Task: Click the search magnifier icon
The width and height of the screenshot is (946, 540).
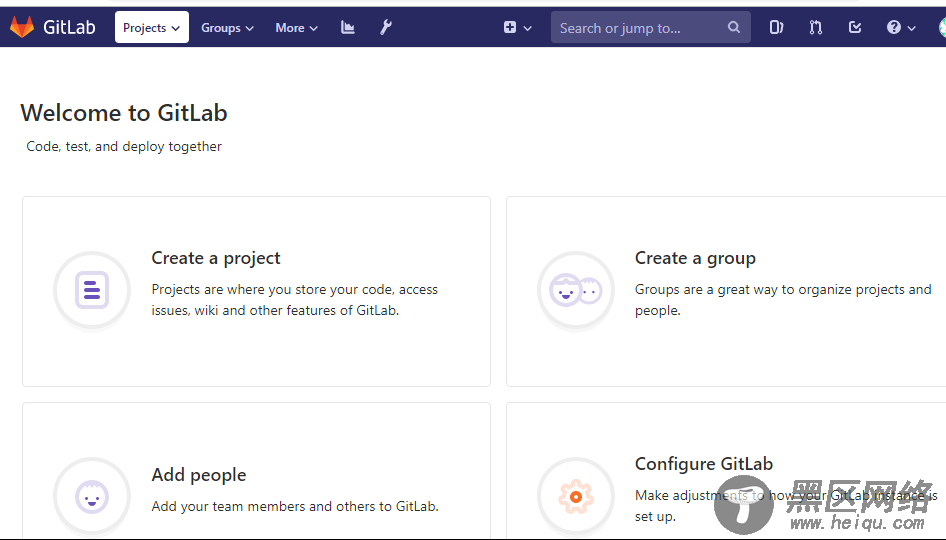Action: pos(734,27)
